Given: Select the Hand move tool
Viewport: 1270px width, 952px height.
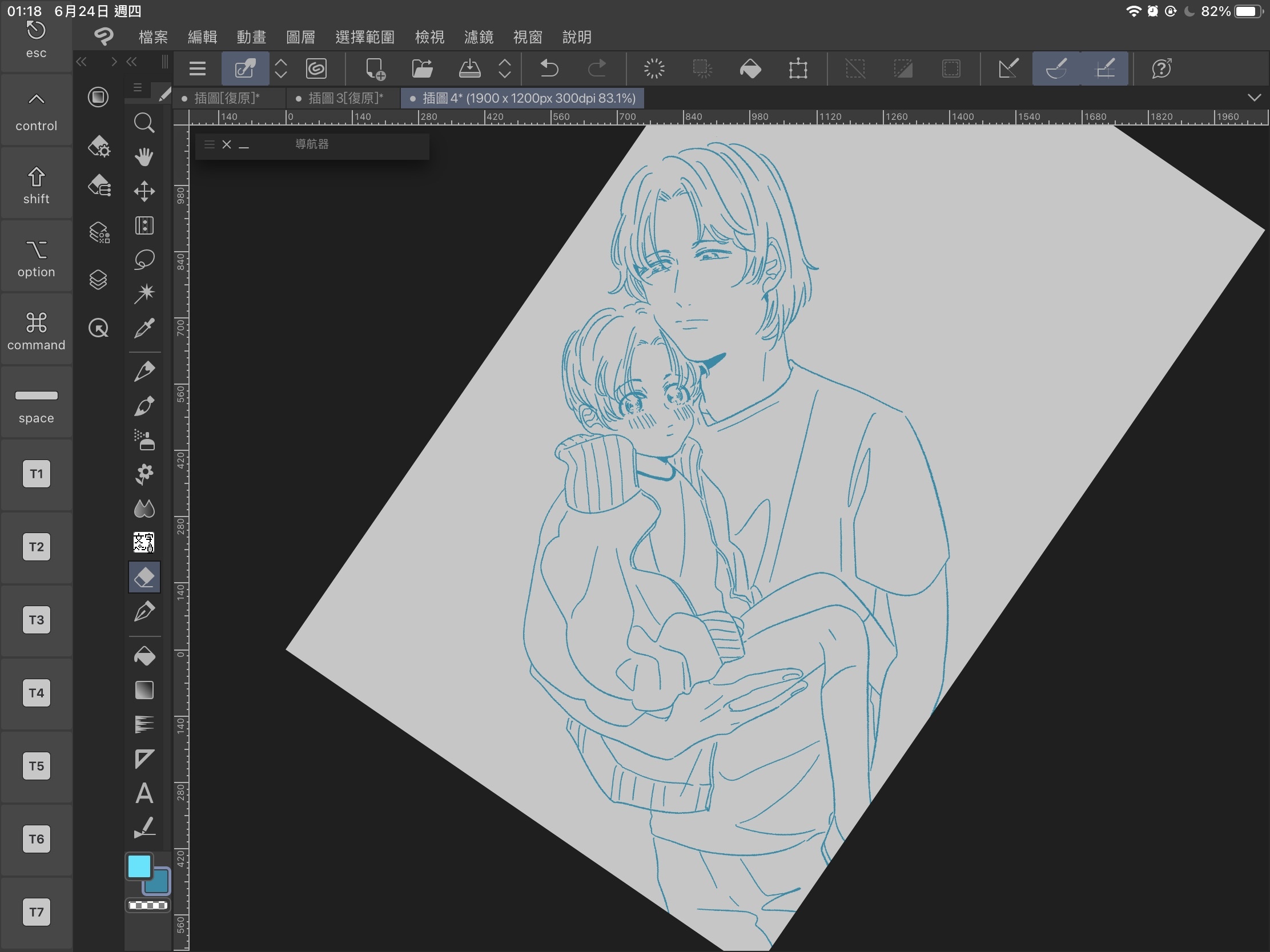Looking at the screenshot, I should pos(143,156).
